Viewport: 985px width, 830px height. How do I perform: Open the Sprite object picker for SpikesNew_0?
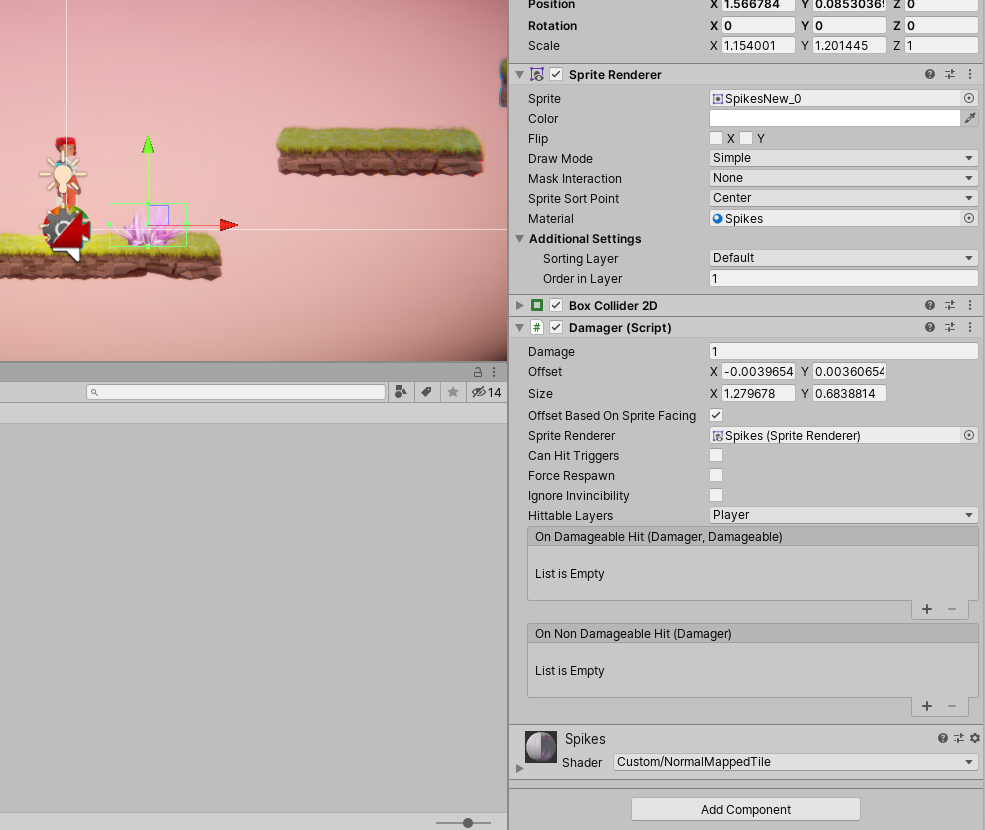tap(968, 98)
